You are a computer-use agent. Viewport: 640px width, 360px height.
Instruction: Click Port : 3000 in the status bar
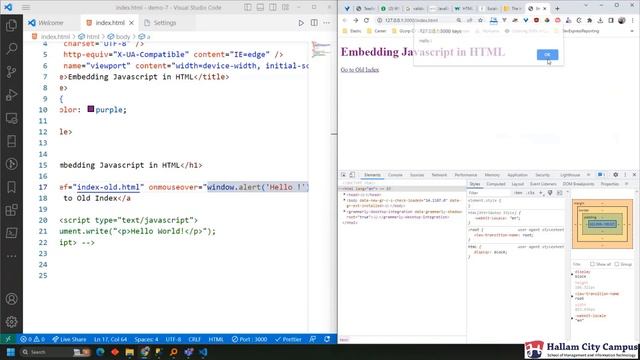(x=249, y=339)
